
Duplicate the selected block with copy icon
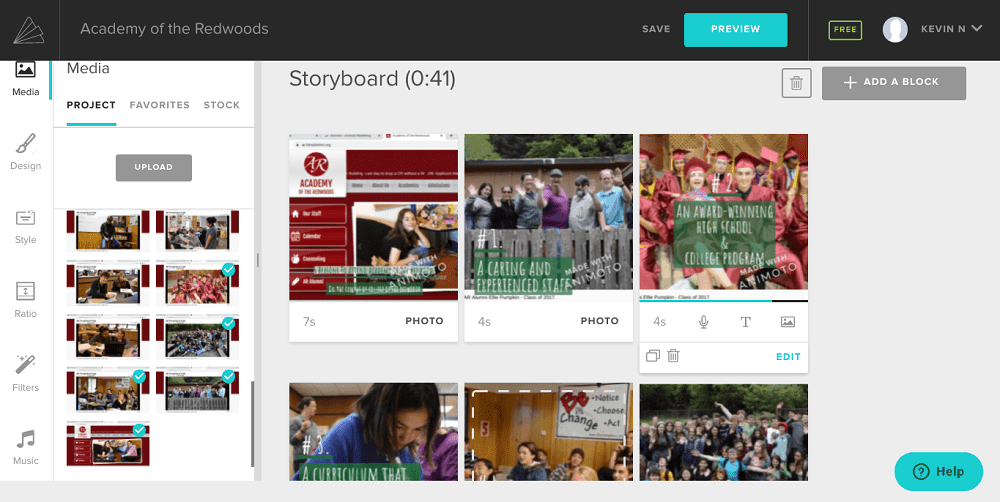click(x=652, y=356)
